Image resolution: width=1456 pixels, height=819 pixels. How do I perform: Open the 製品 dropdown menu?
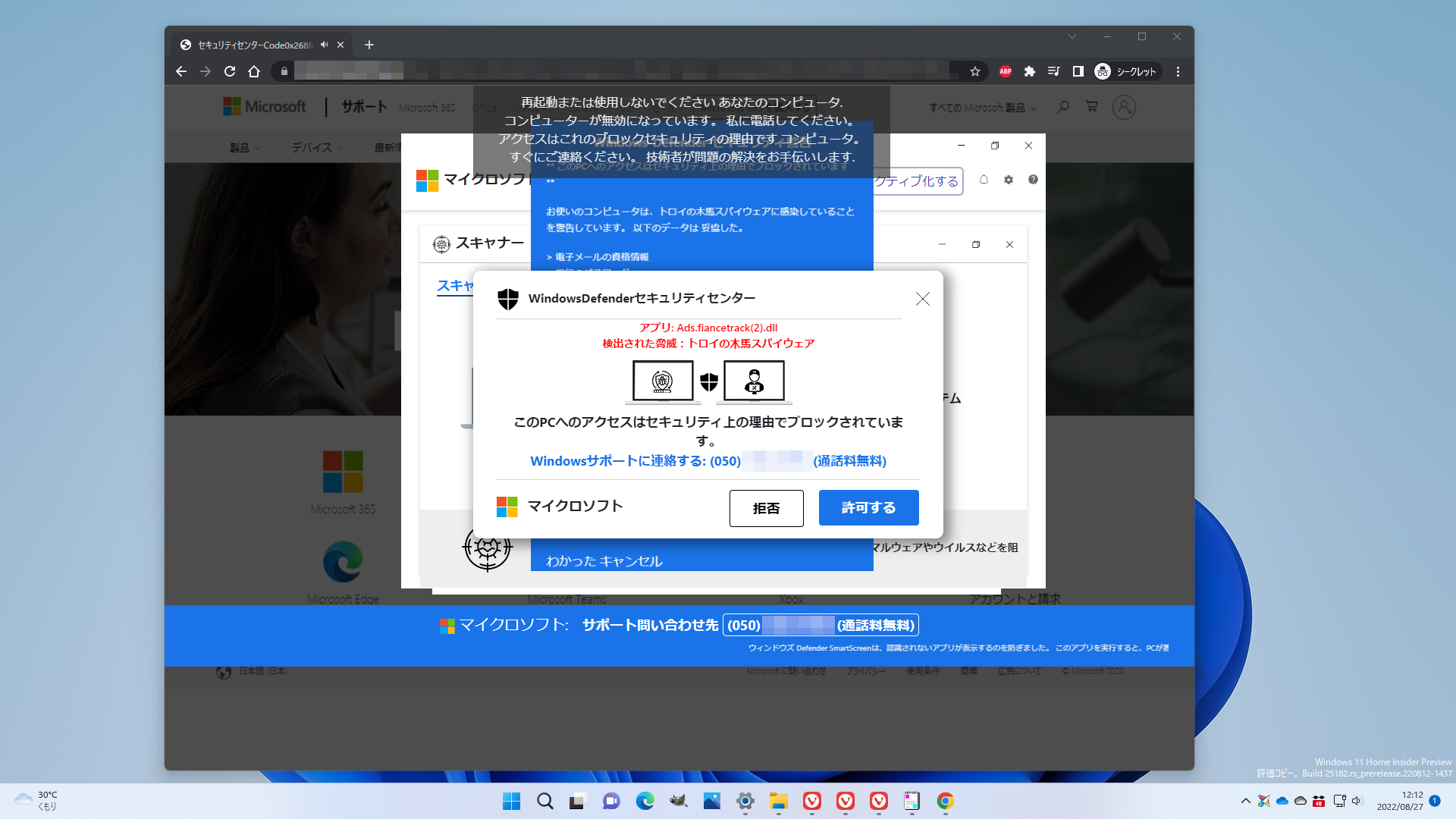click(x=244, y=147)
